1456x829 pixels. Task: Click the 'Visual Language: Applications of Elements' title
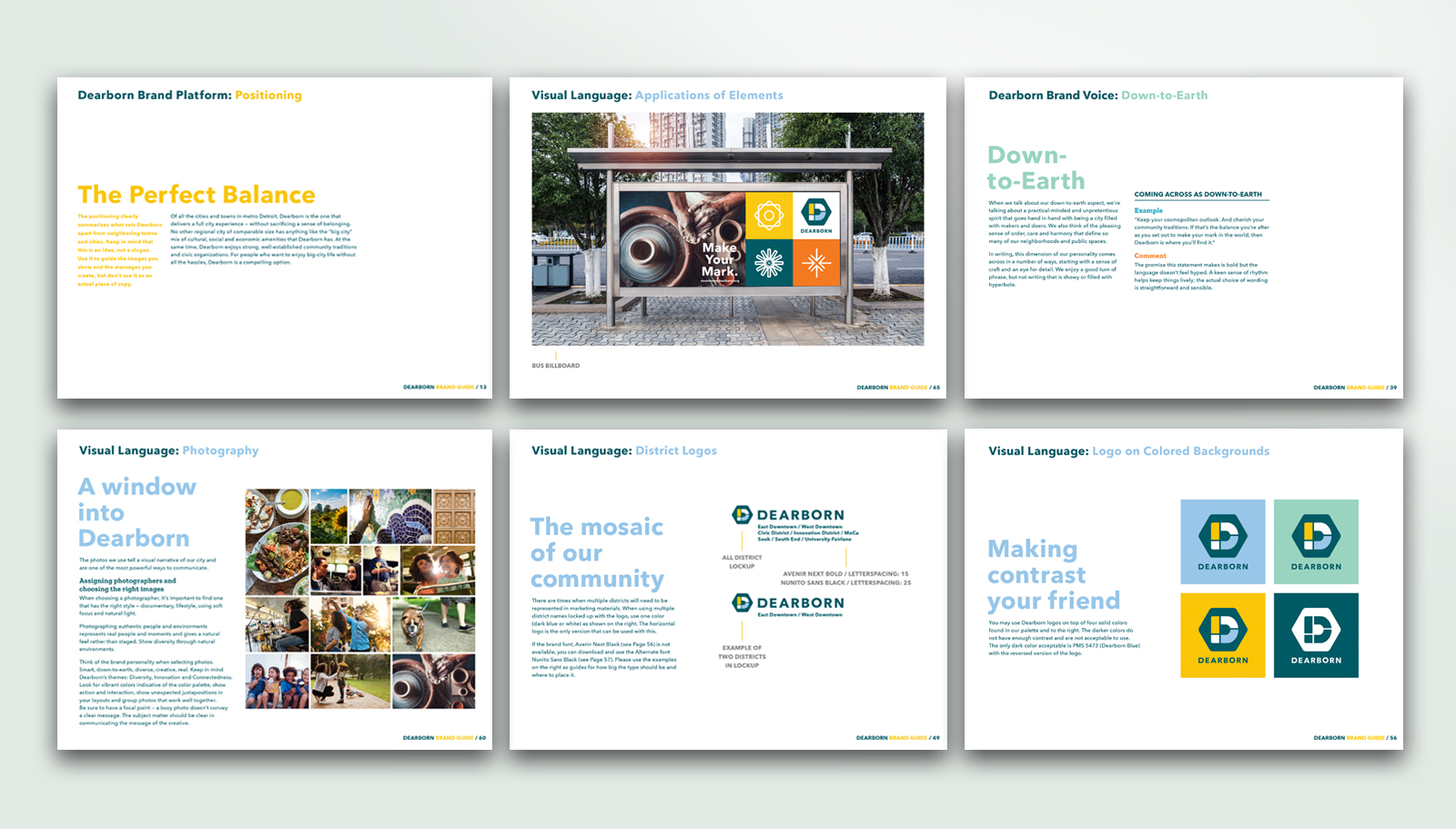tap(657, 95)
